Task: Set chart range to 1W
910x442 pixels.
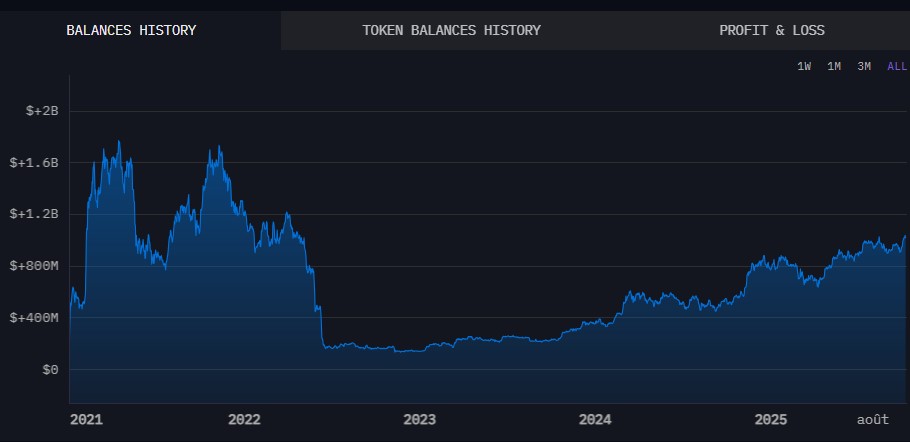Action: click(x=804, y=66)
